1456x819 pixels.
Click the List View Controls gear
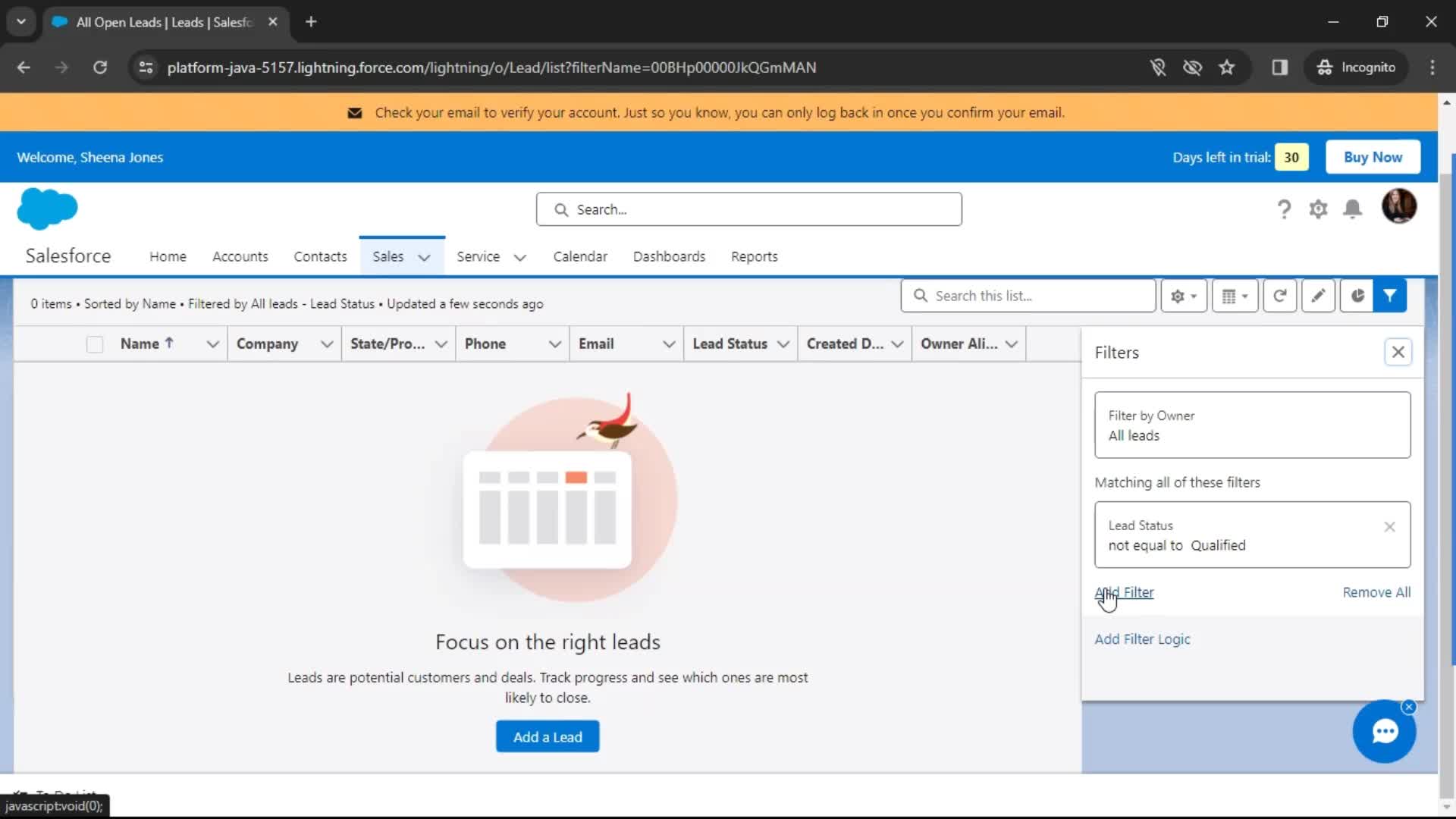1183,296
